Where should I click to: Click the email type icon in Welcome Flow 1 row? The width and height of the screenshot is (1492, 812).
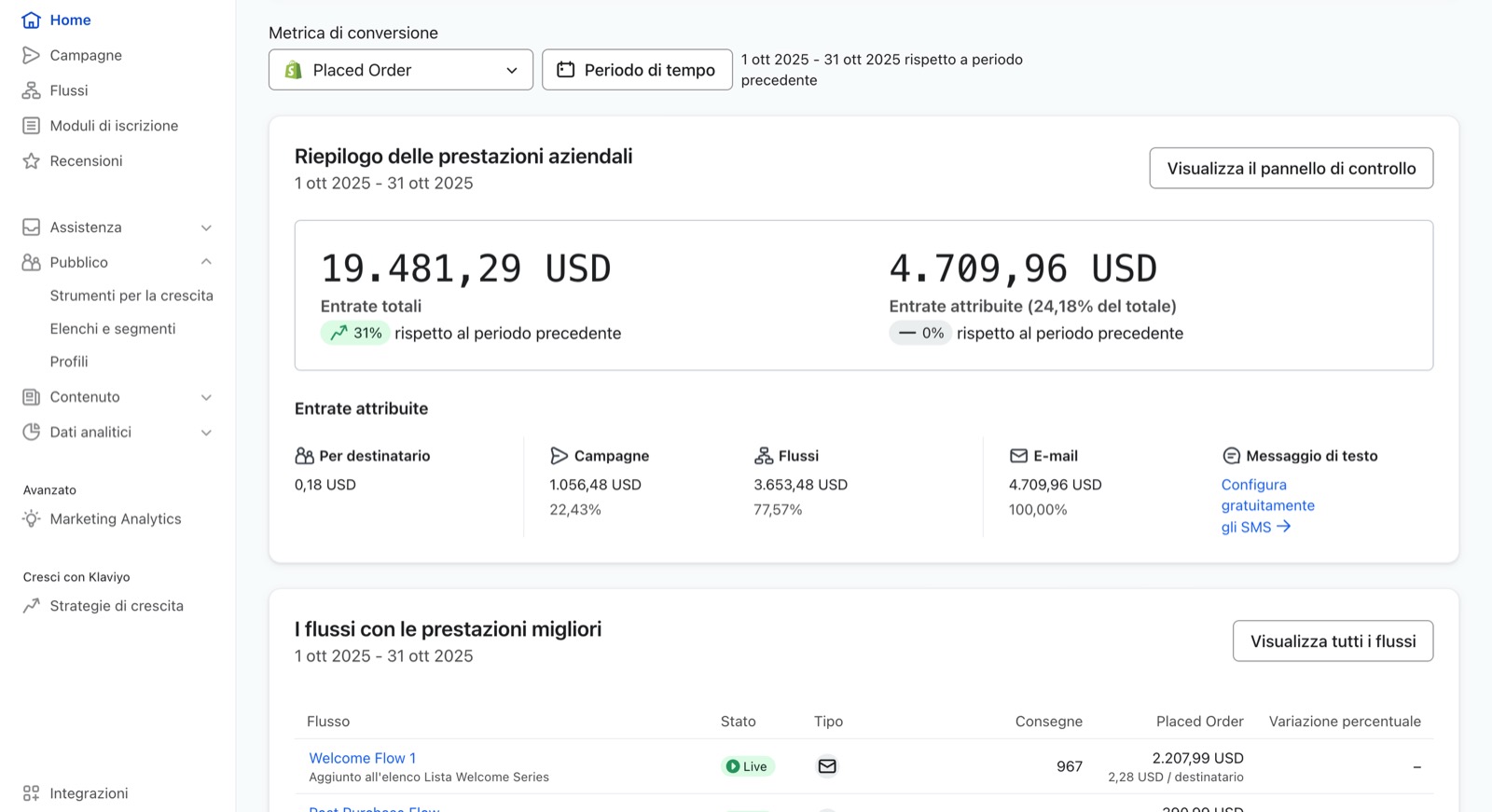[x=827, y=766]
